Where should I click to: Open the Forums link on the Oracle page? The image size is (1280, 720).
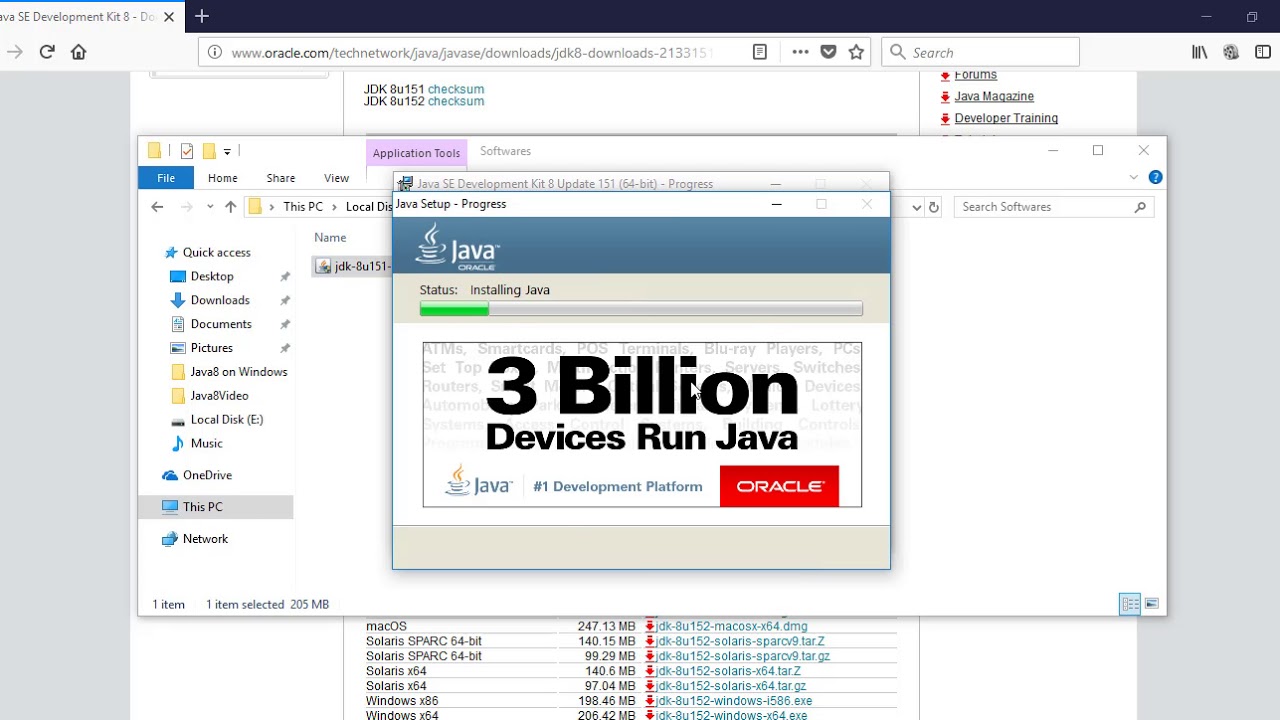[x=975, y=75]
